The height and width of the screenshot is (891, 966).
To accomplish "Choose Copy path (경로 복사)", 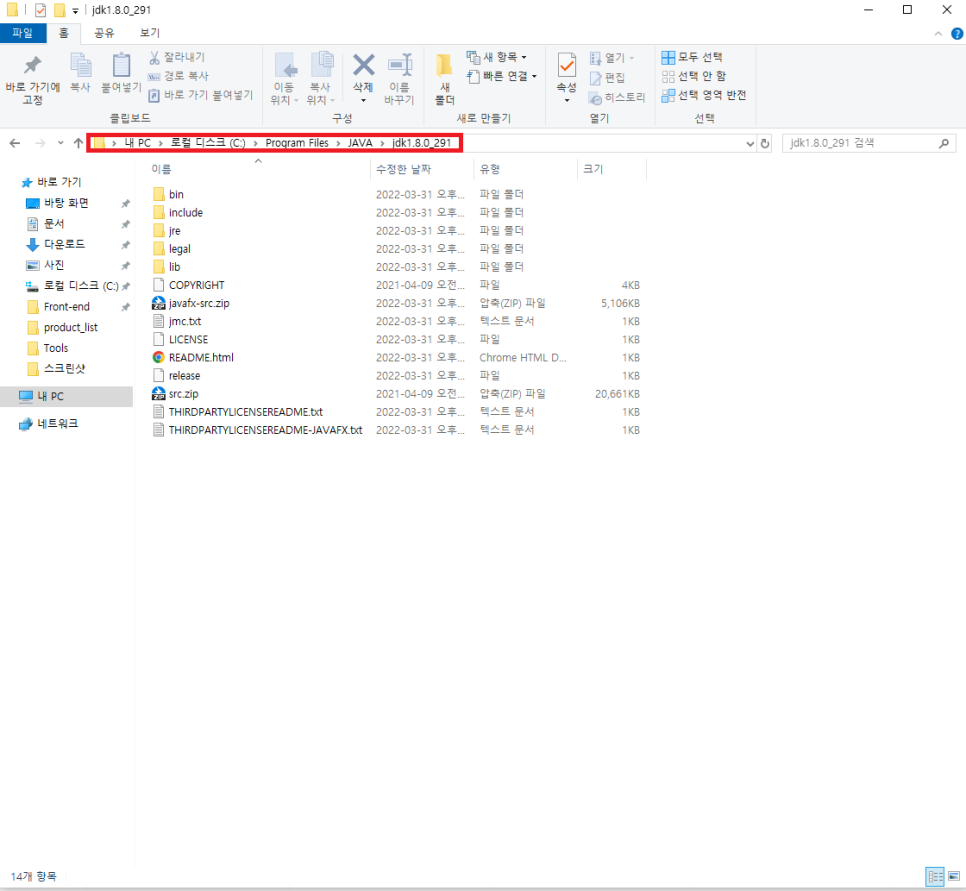I will (x=179, y=76).
